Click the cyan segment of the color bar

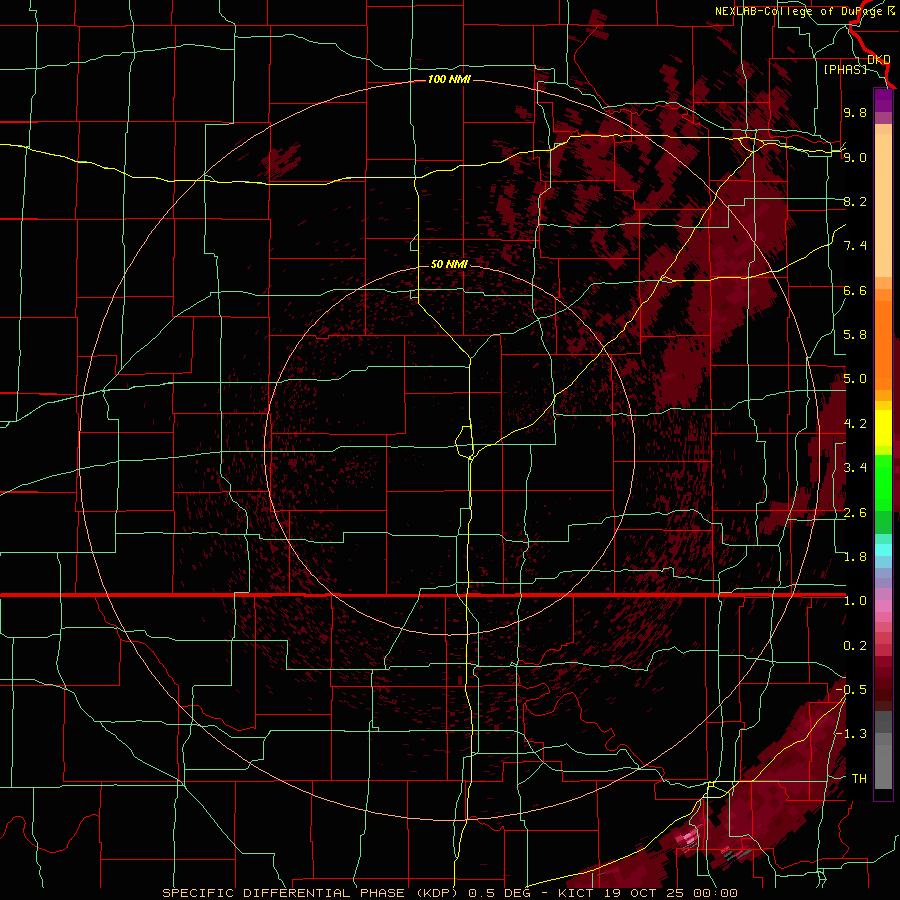(x=883, y=550)
